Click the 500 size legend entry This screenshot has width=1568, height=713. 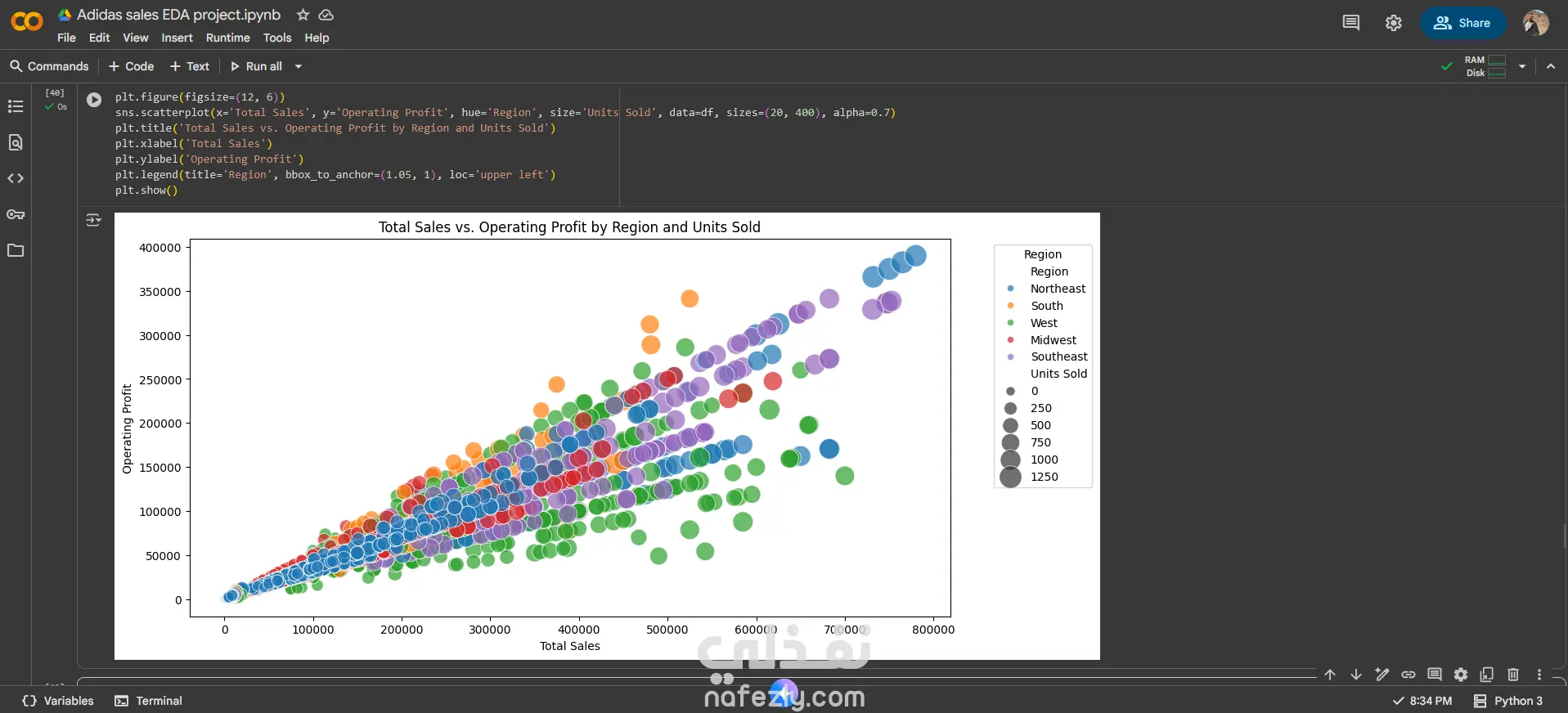point(1028,425)
